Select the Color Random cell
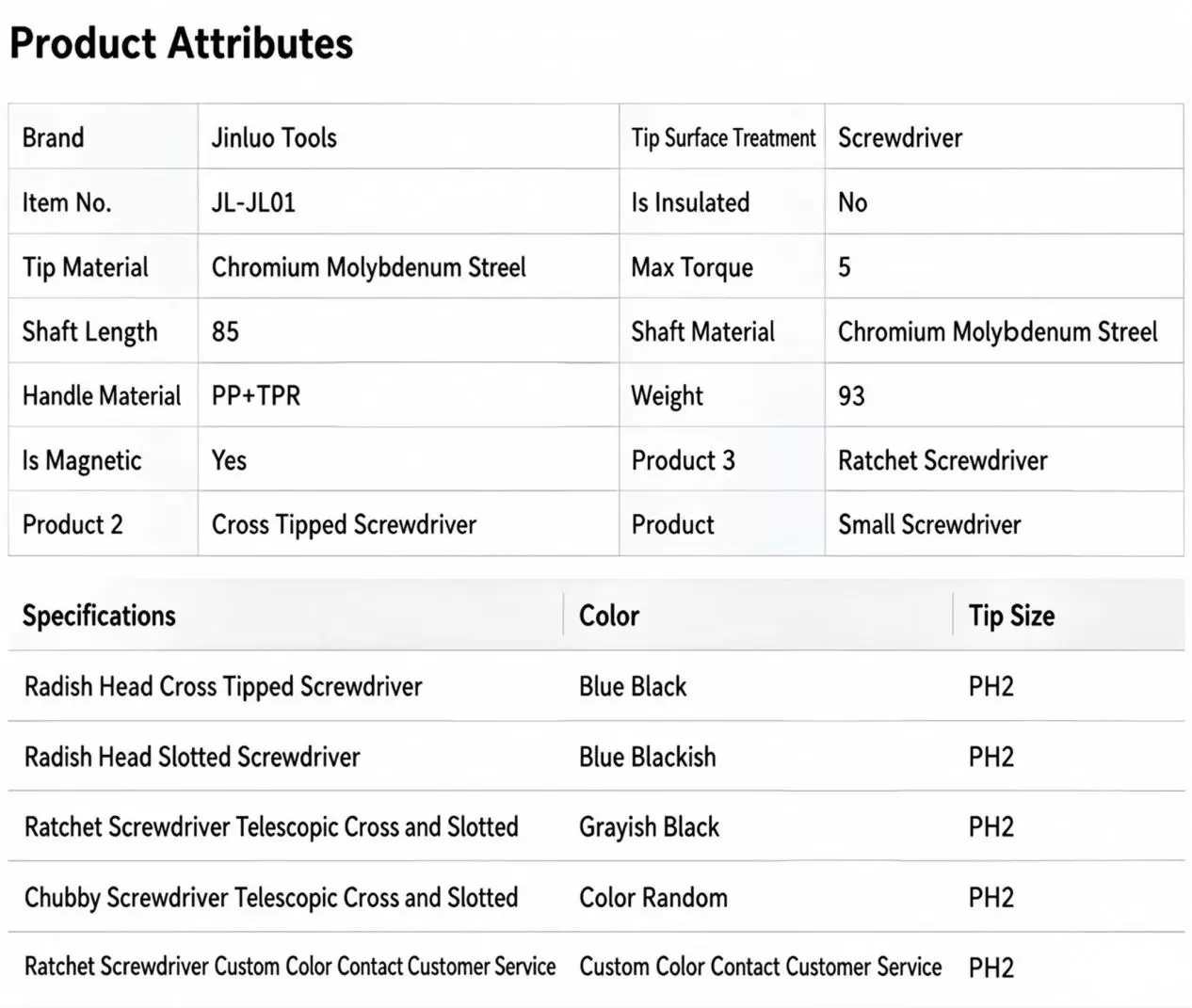The height and width of the screenshot is (1008, 1192). [x=653, y=898]
